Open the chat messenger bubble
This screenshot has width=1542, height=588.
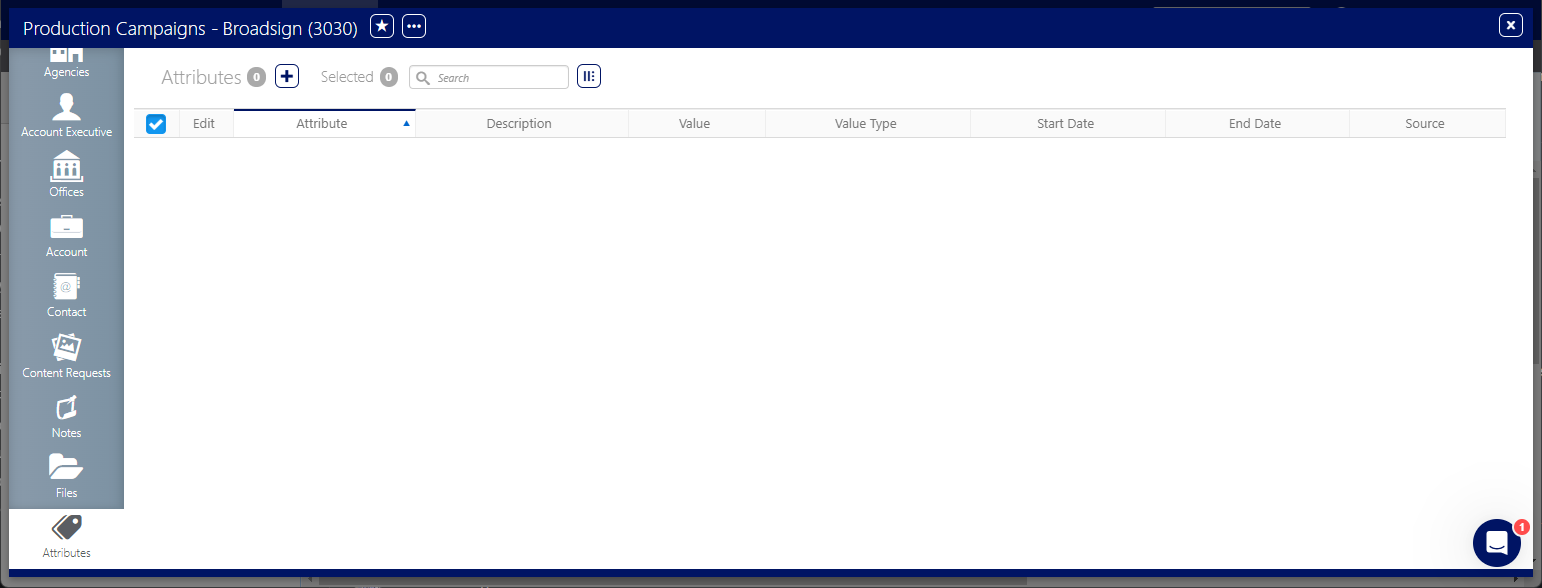(1497, 543)
